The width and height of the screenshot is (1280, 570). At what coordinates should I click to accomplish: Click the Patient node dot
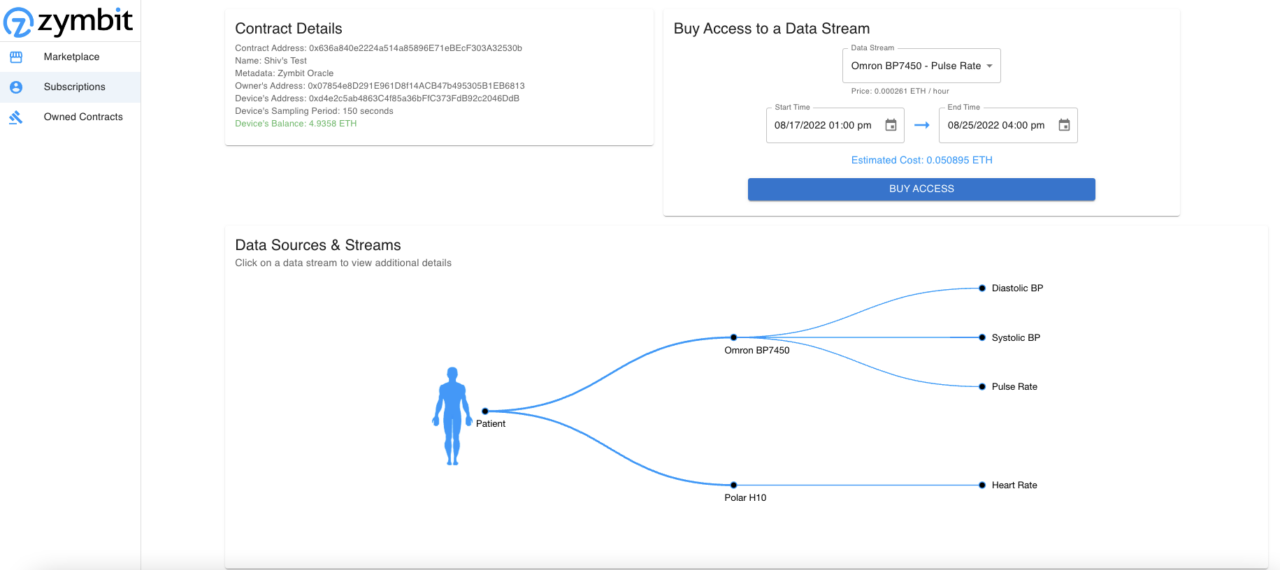coord(485,411)
